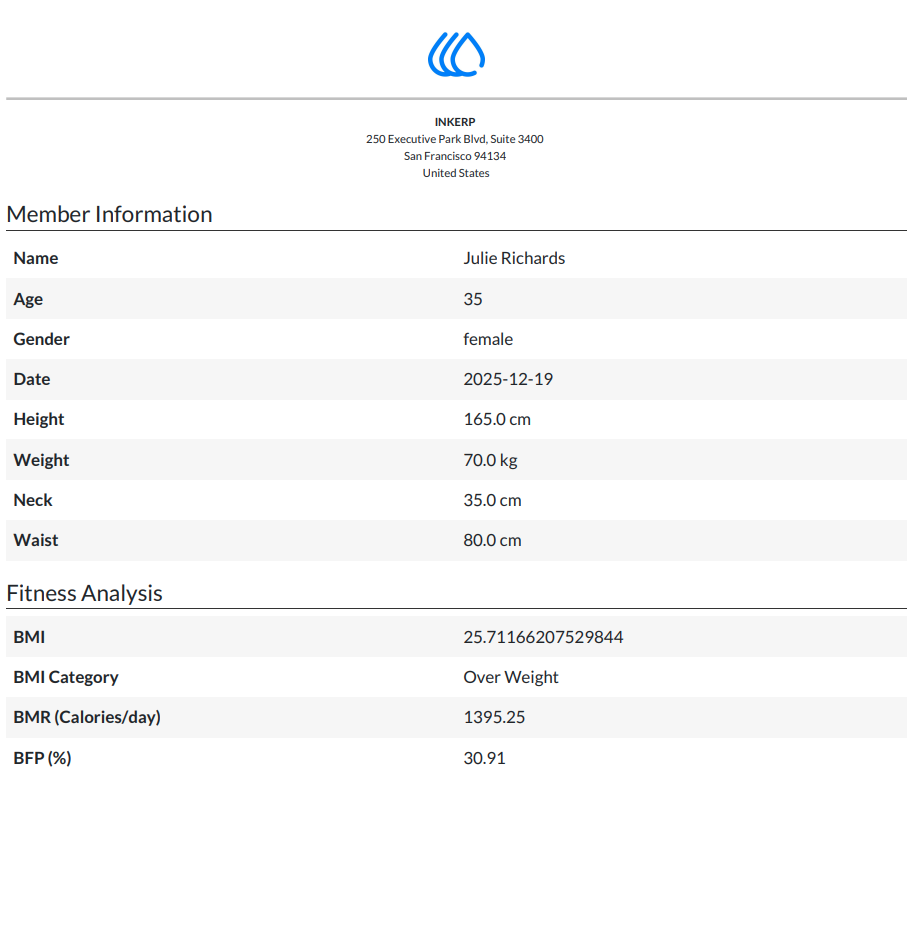Select the weight value '70.0 kg'
This screenshot has width=918, height=934.
click(x=490, y=460)
